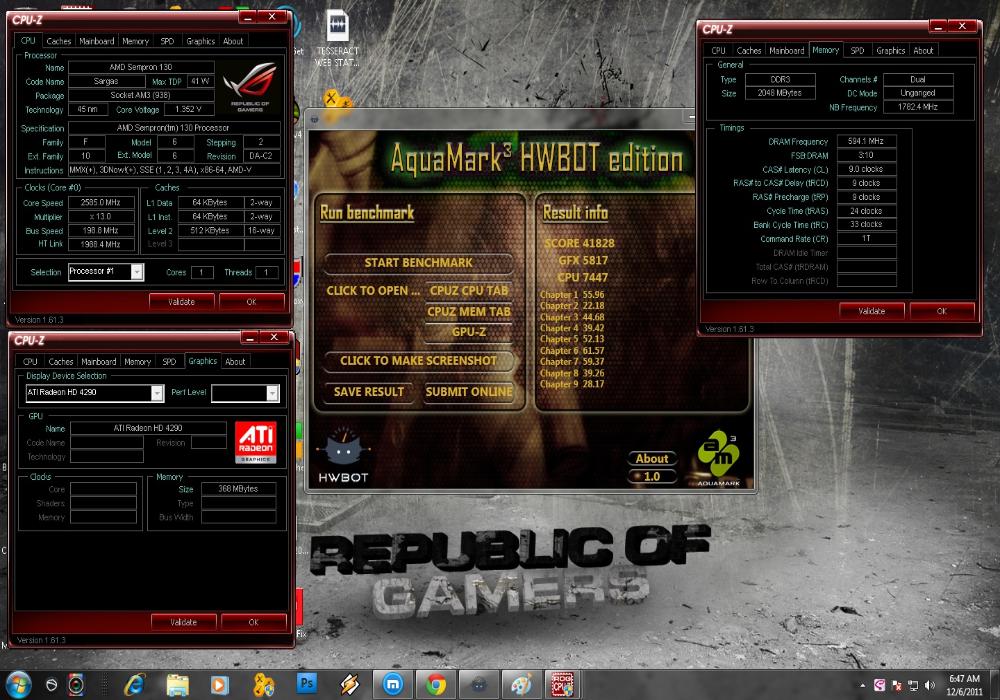Switch to Caches tab in CPU-Z CPU window
This screenshot has height=700, width=1000.
point(59,41)
